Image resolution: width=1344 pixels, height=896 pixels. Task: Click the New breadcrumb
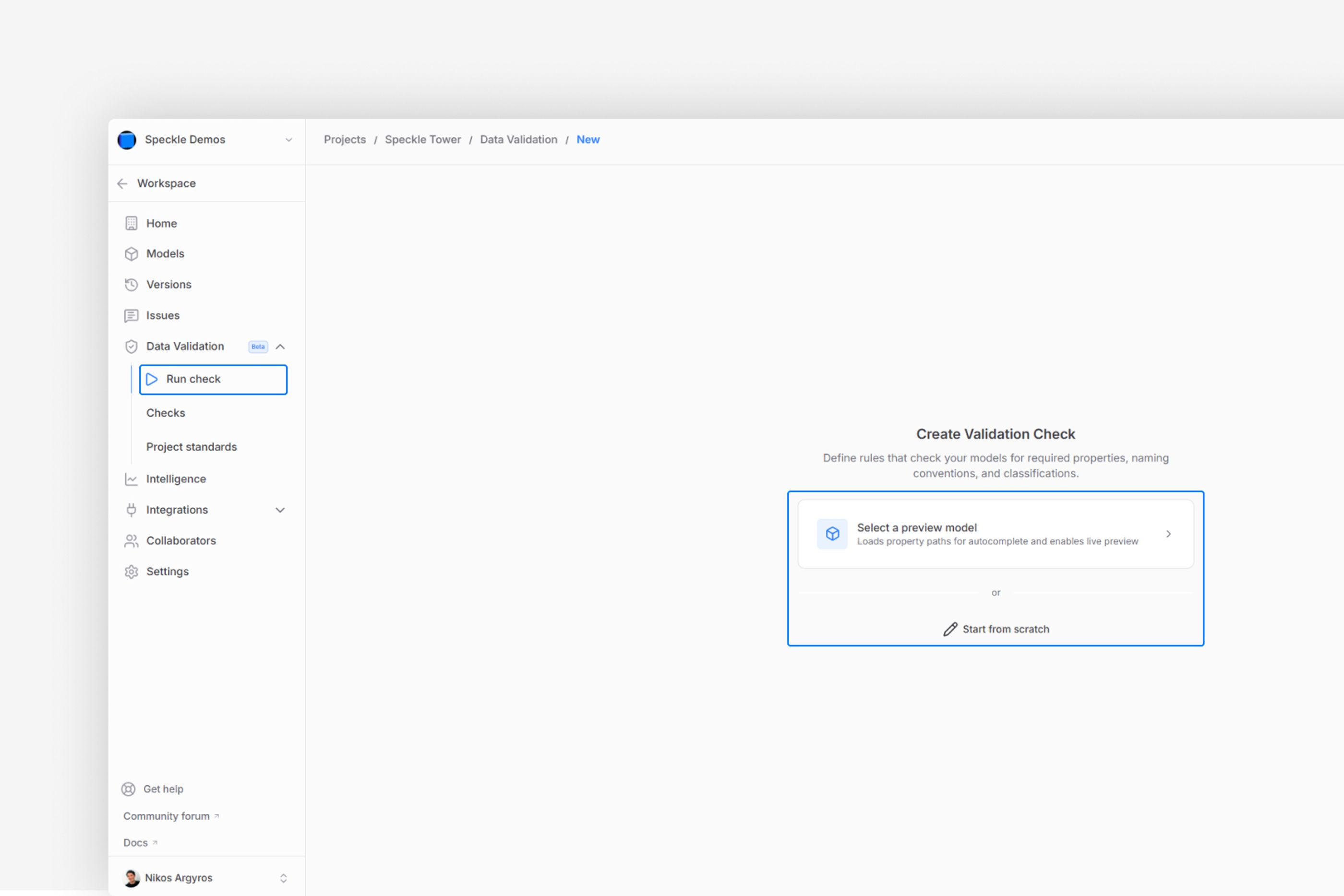coord(588,140)
